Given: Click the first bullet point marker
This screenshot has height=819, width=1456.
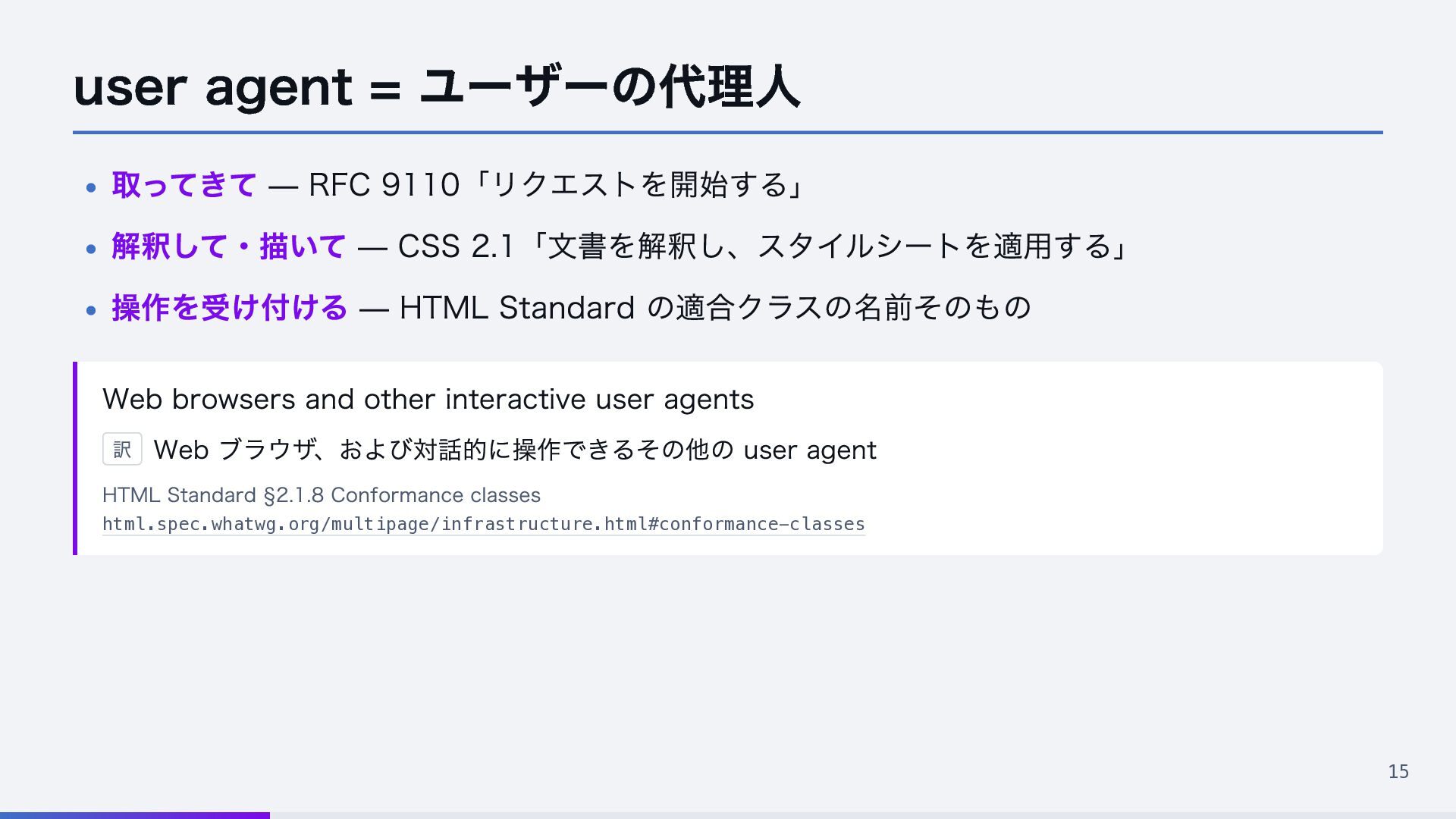Looking at the screenshot, I should (x=91, y=187).
